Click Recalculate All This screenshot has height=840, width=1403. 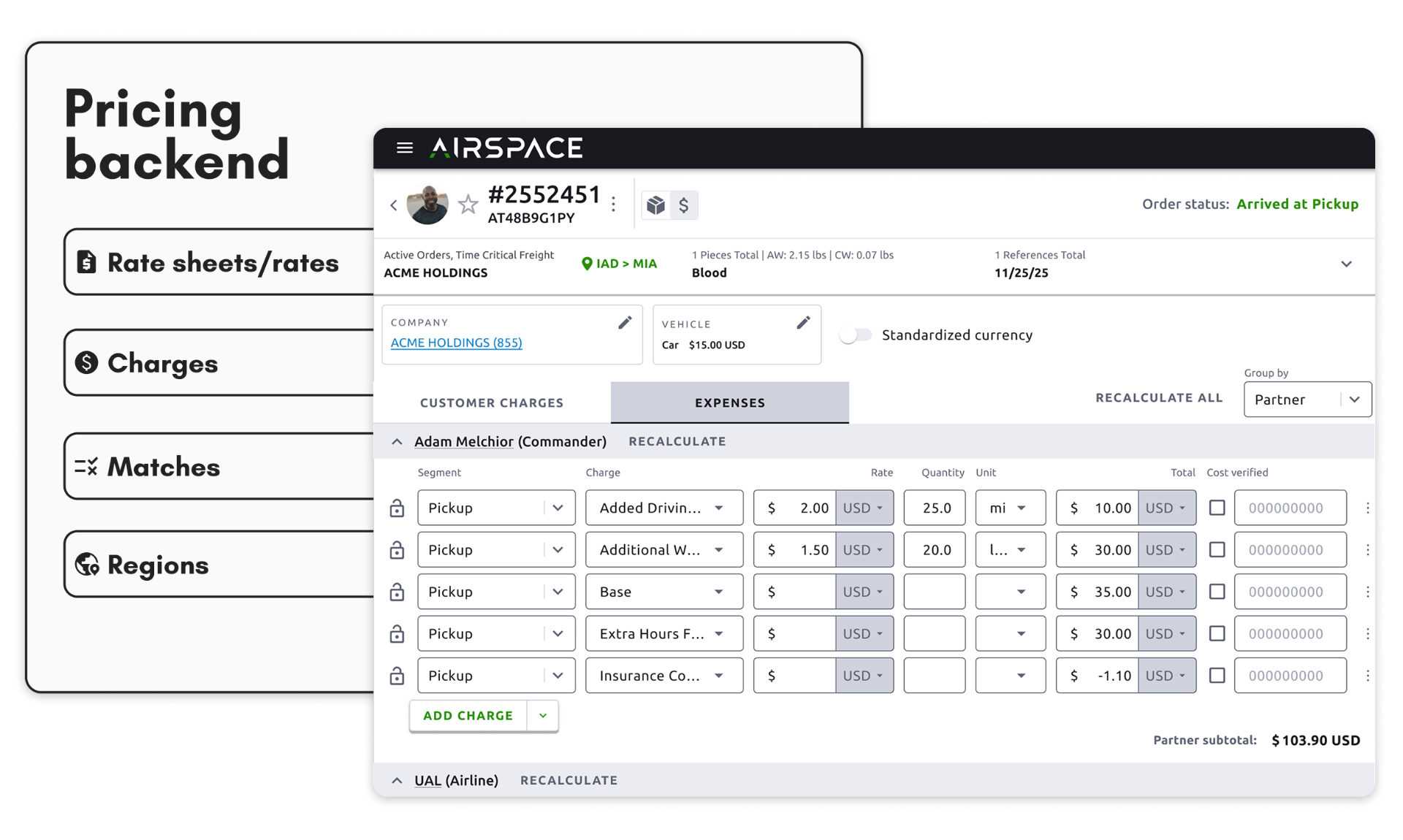pos(1159,398)
